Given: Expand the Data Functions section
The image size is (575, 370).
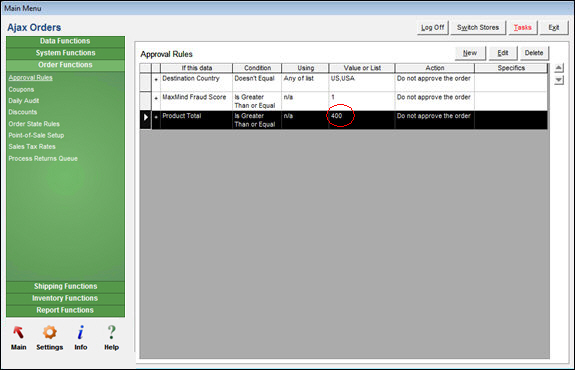Looking at the screenshot, I should [65, 41].
